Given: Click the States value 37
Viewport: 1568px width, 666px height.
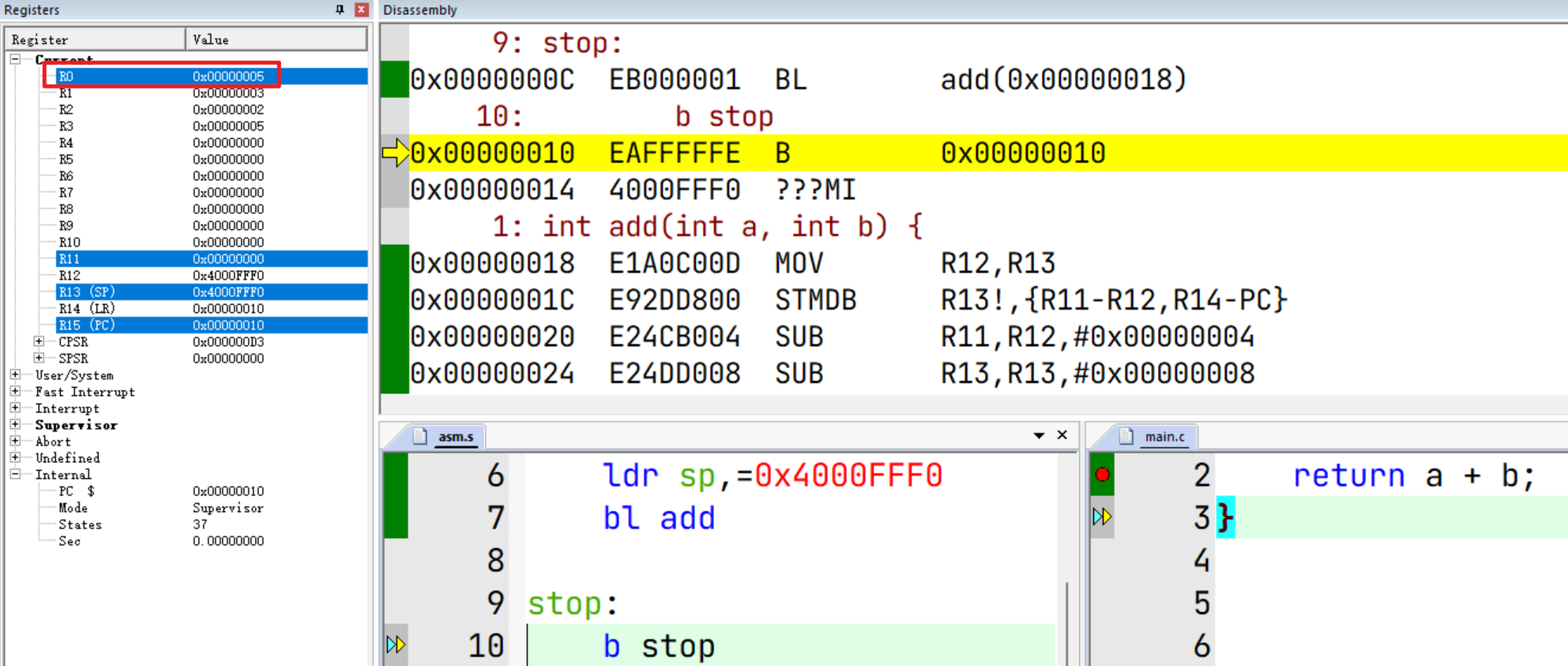Looking at the screenshot, I should point(200,524).
